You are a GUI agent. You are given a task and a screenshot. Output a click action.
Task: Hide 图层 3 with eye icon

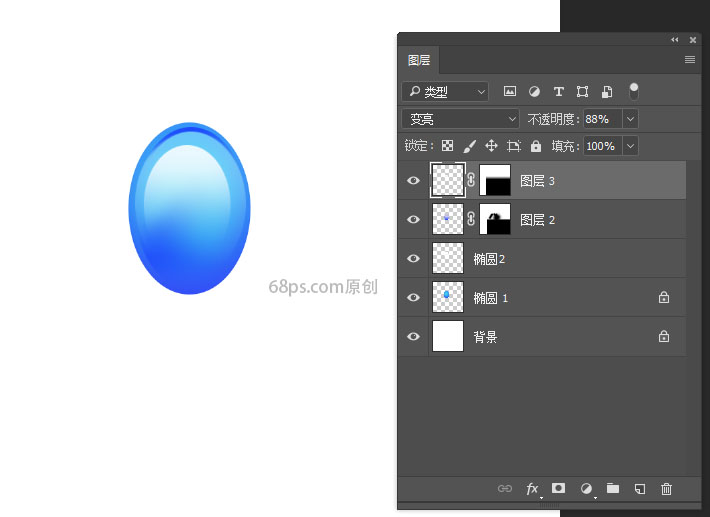[413, 181]
